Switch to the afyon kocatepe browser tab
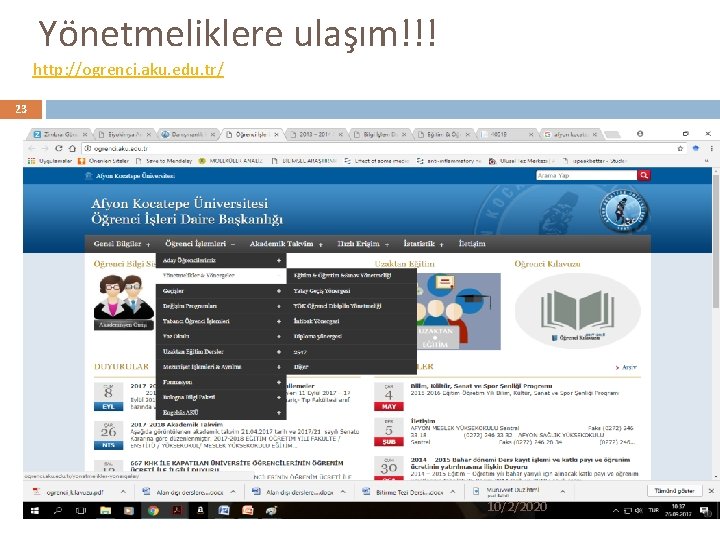 pyautogui.click(x=569, y=135)
